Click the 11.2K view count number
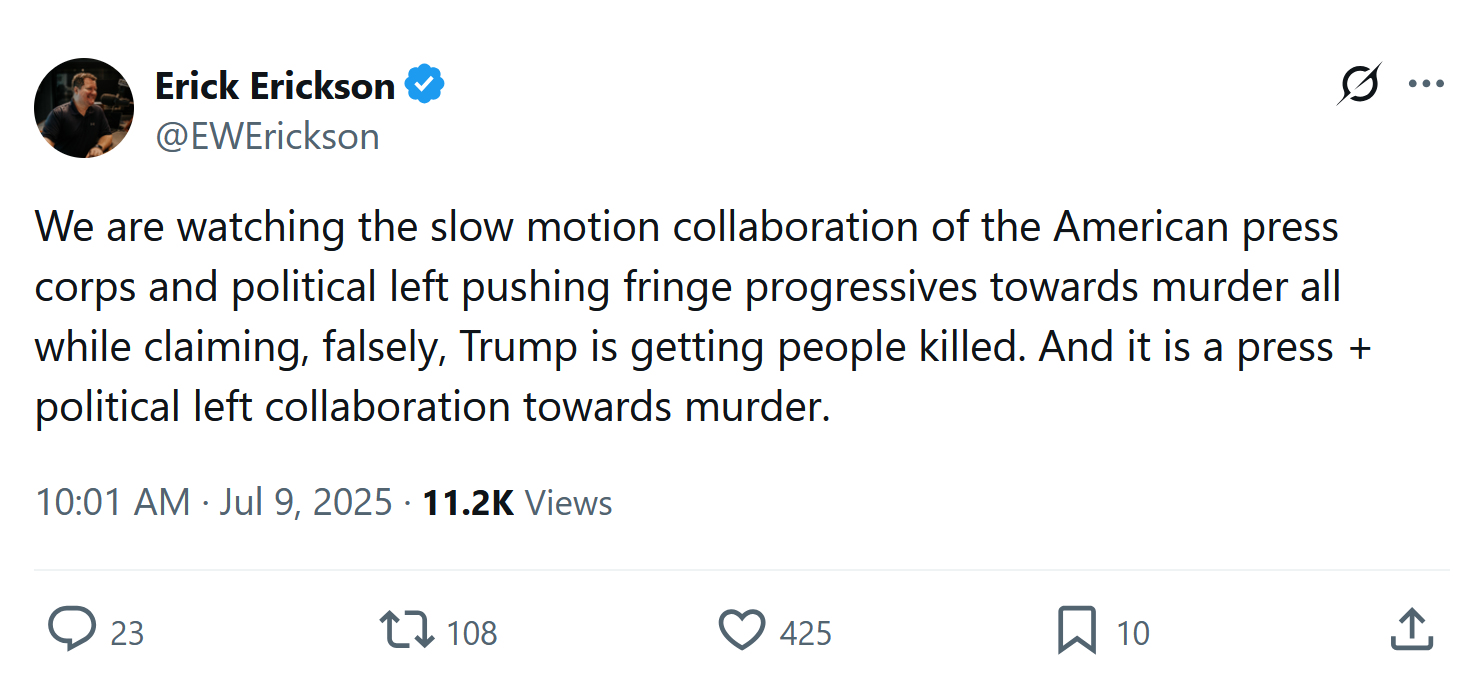 click(468, 502)
